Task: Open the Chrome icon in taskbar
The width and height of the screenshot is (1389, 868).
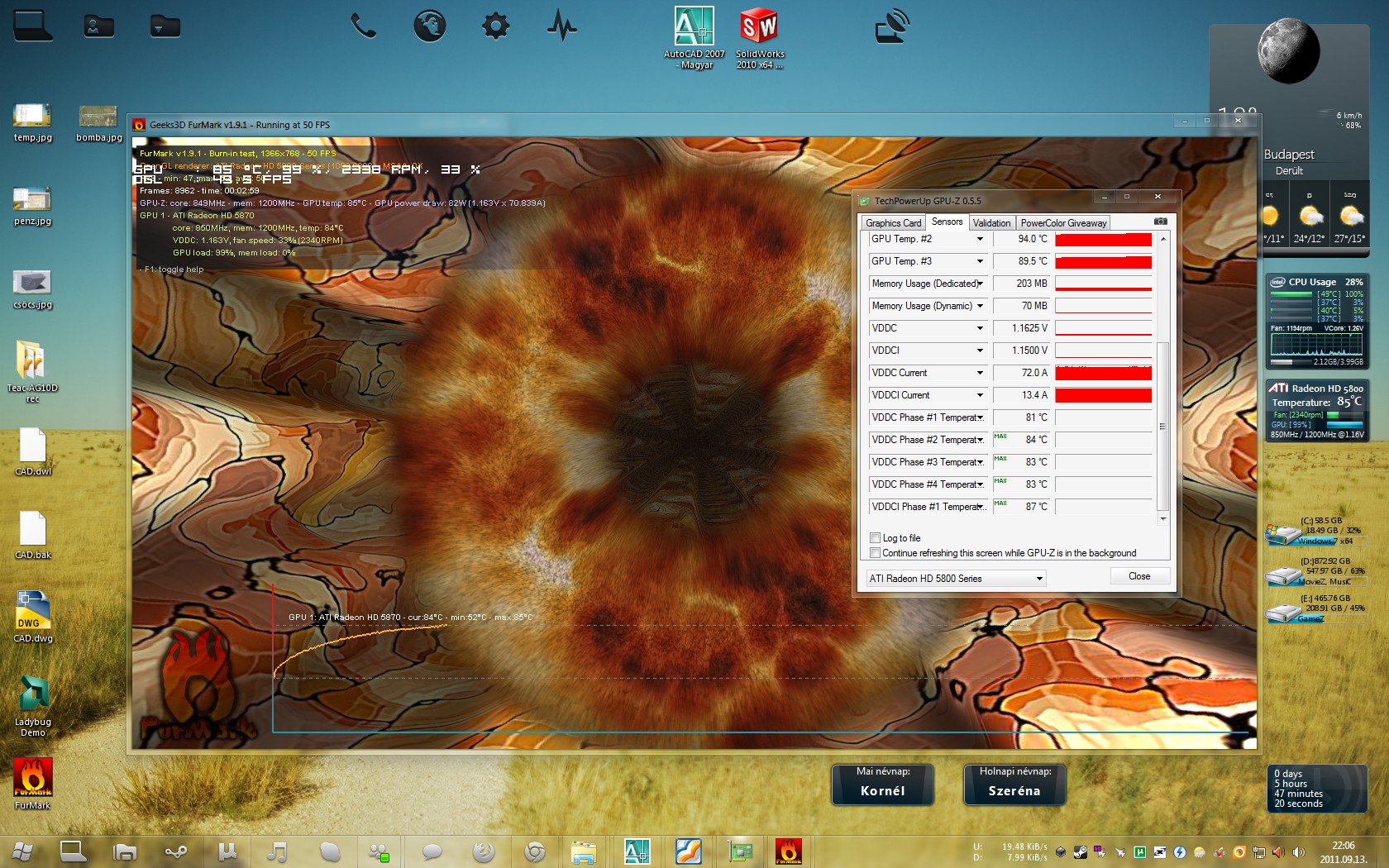Action: click(535, 851)
